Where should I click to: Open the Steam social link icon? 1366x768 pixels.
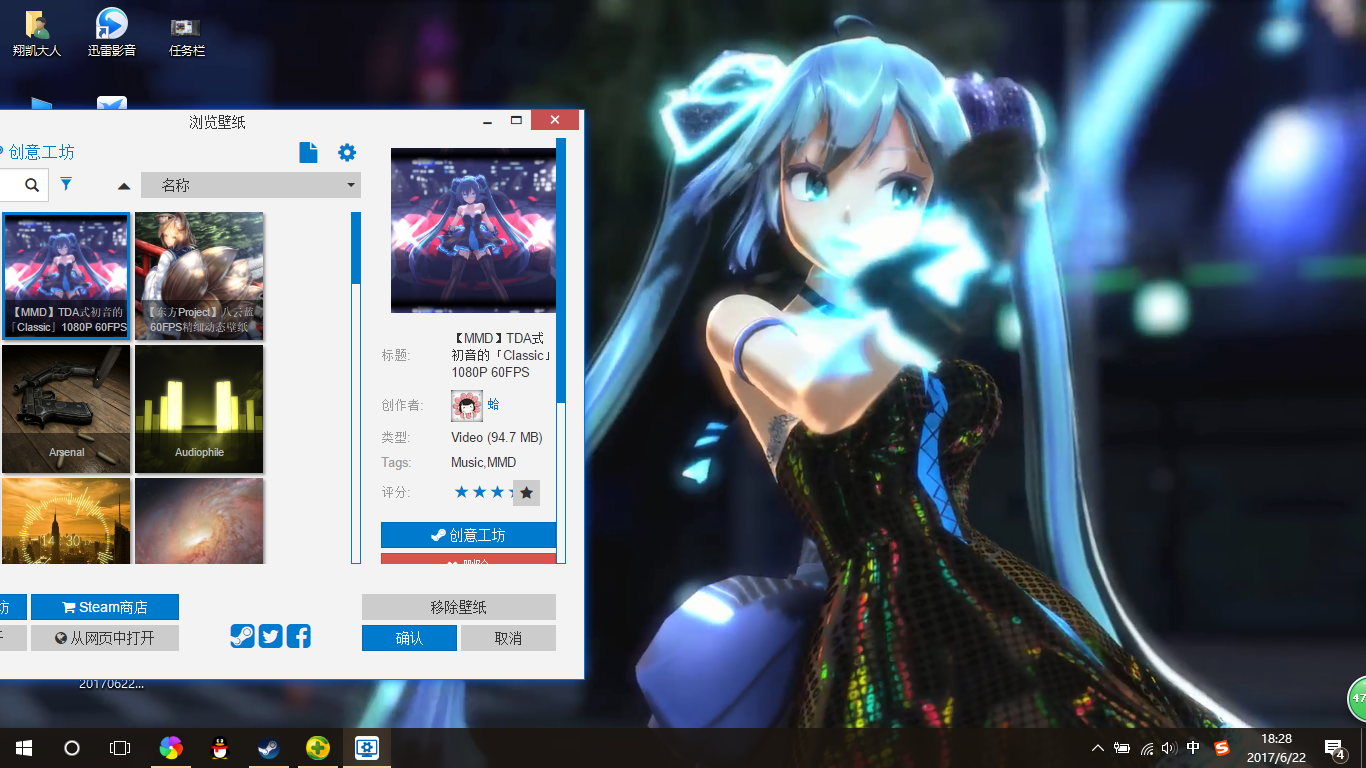pos(242,636)
